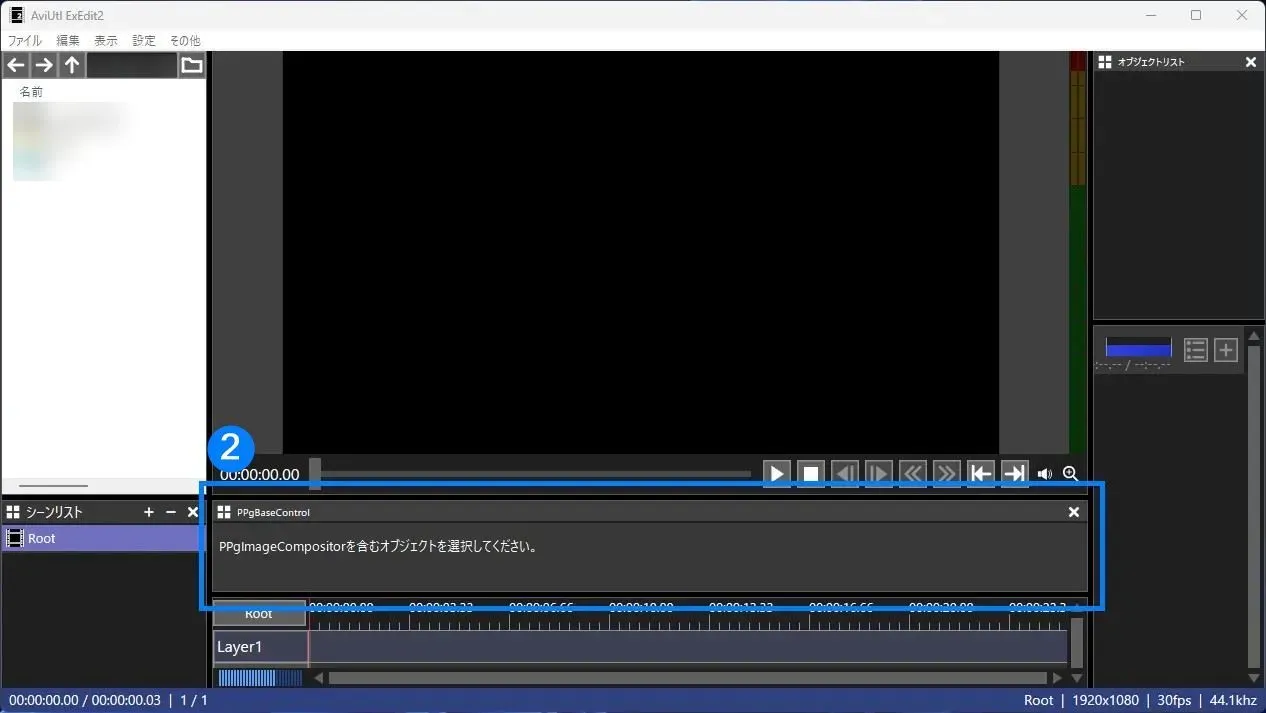Open the その他 menu
Screen dimensions: 1266x713
pos(185,41)
